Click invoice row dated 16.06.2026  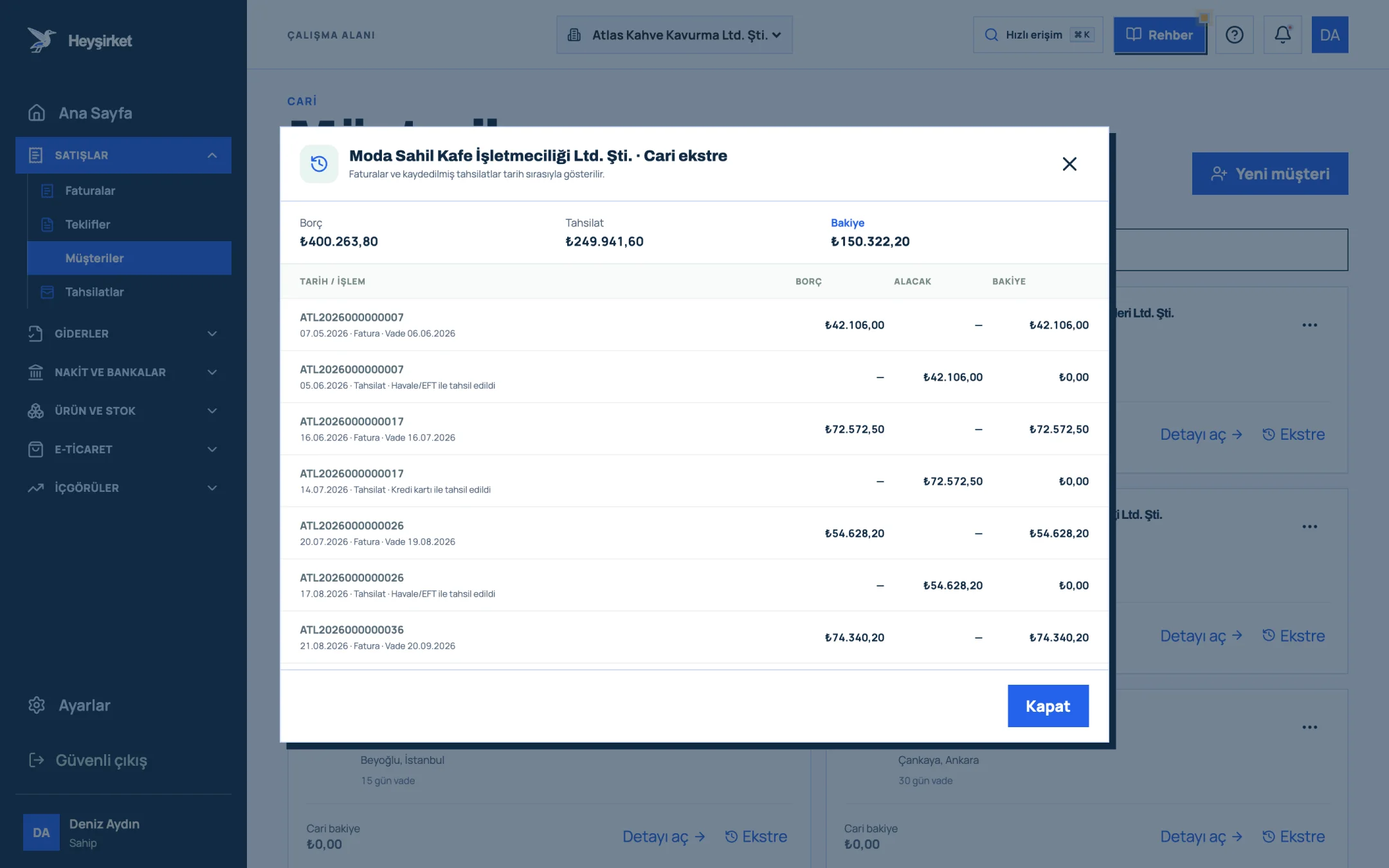(694, 429)
